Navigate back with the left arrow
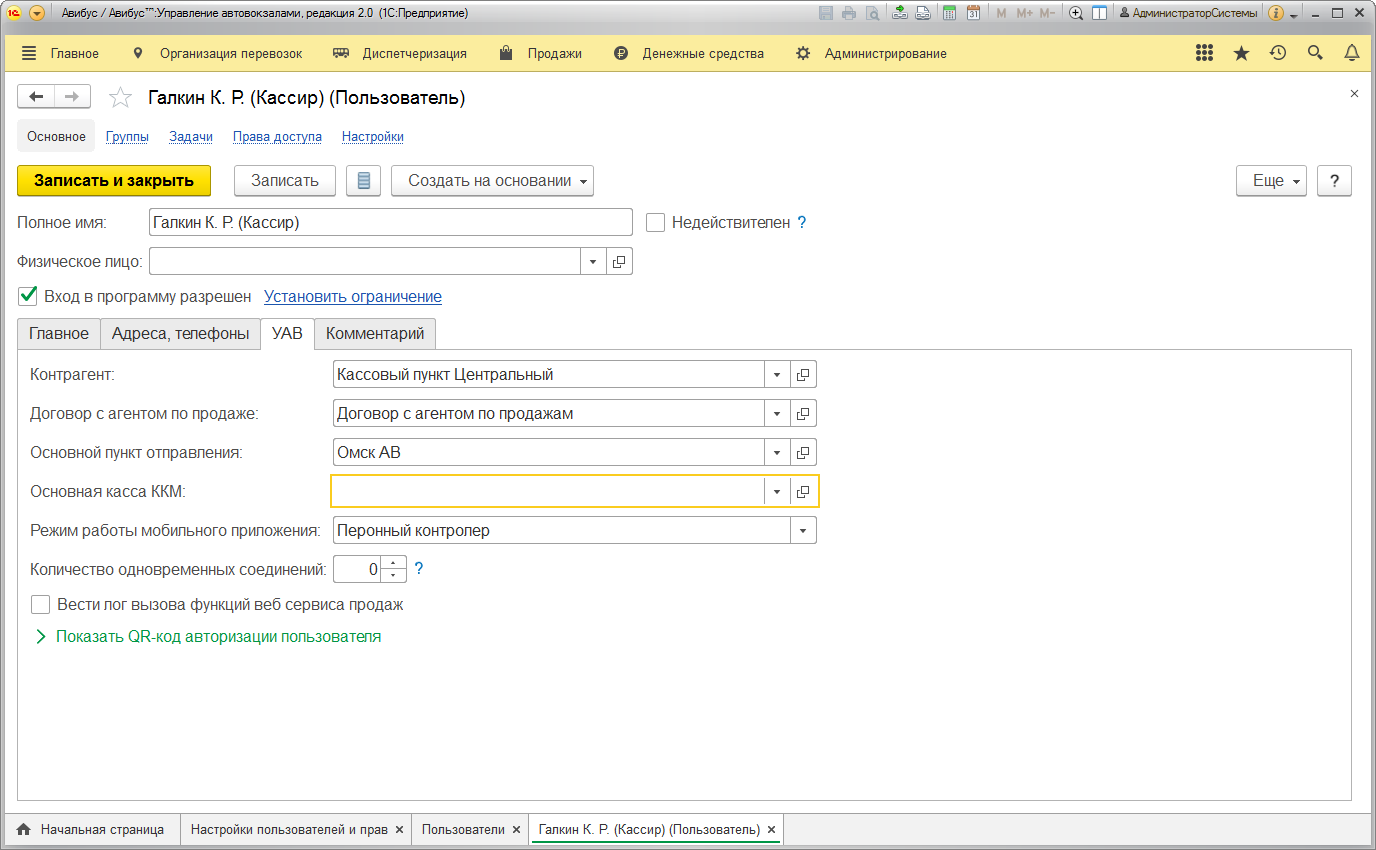The image size is (1376, 850). tap(37, 97)
